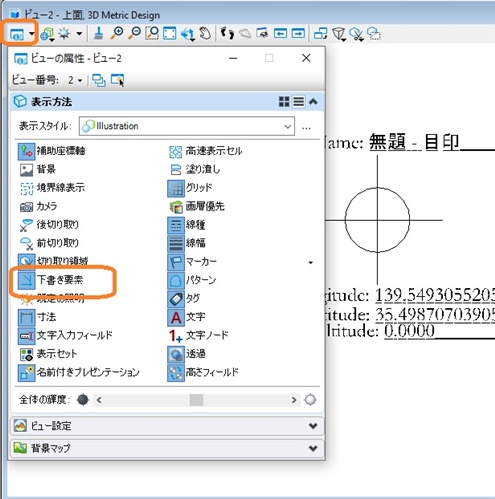Toggle 表示セット attribute
The height and width of the screenshot is (499, 495).
click(x=48, y=354)
